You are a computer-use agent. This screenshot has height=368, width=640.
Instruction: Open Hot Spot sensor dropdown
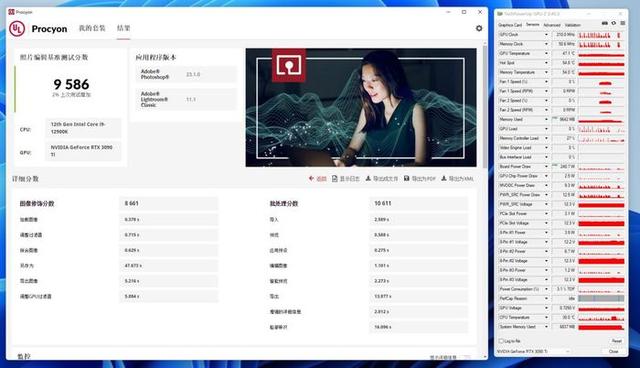click(546, 63)
